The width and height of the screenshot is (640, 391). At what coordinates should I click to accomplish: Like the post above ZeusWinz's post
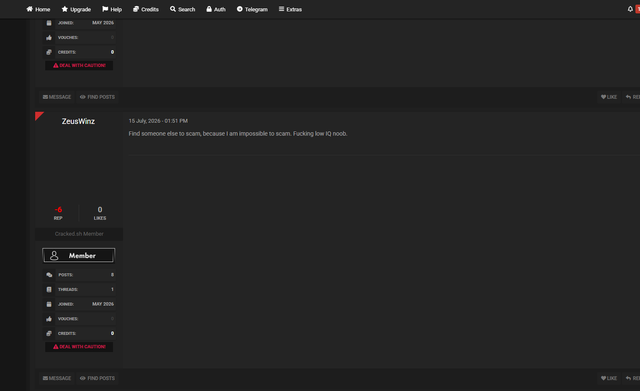coord(609,97)
